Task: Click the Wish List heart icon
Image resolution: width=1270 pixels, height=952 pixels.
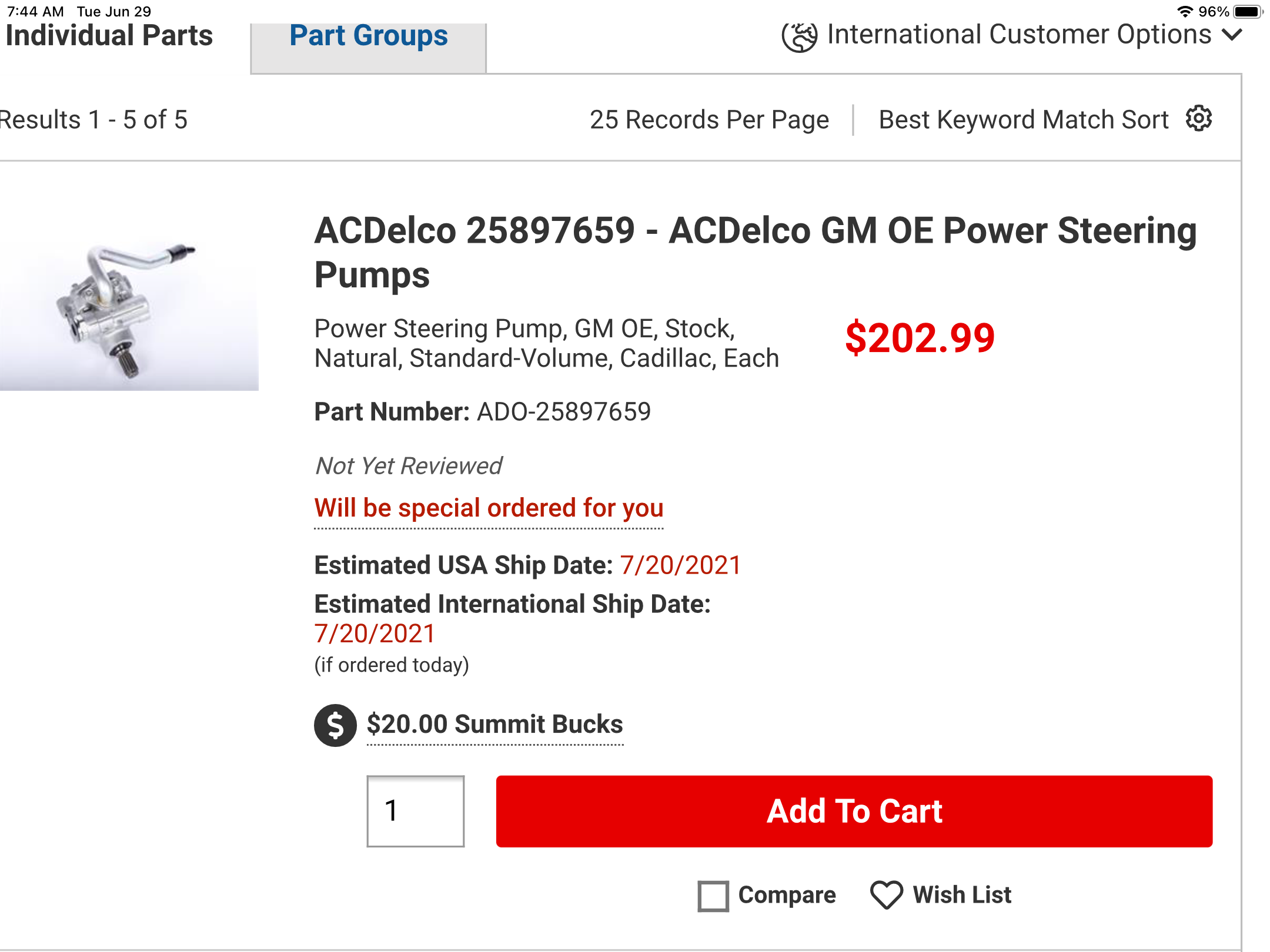Action: coord(886,896)
